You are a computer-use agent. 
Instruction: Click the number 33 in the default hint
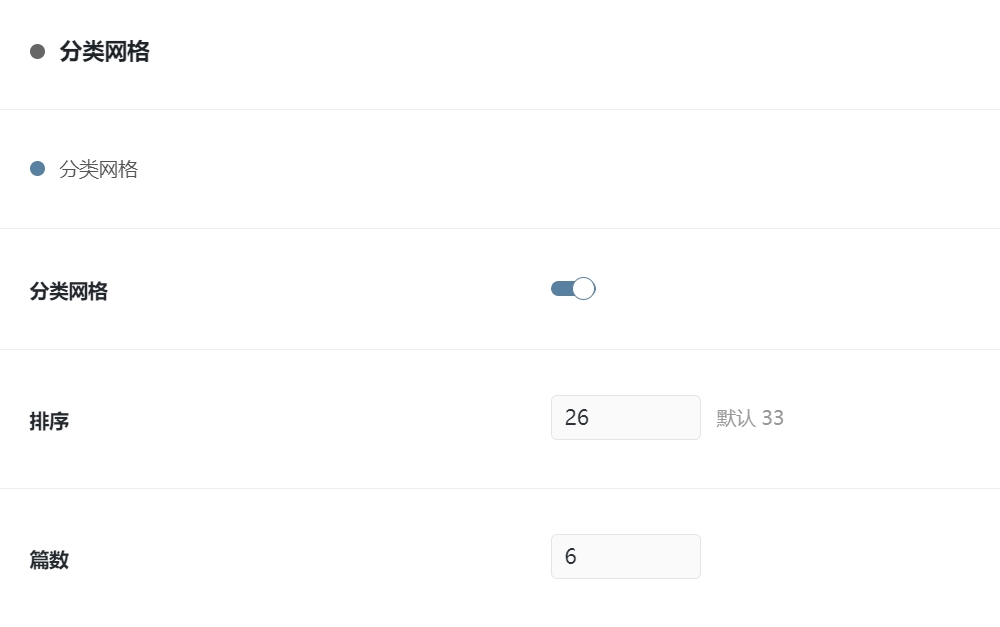pos(772,418)
